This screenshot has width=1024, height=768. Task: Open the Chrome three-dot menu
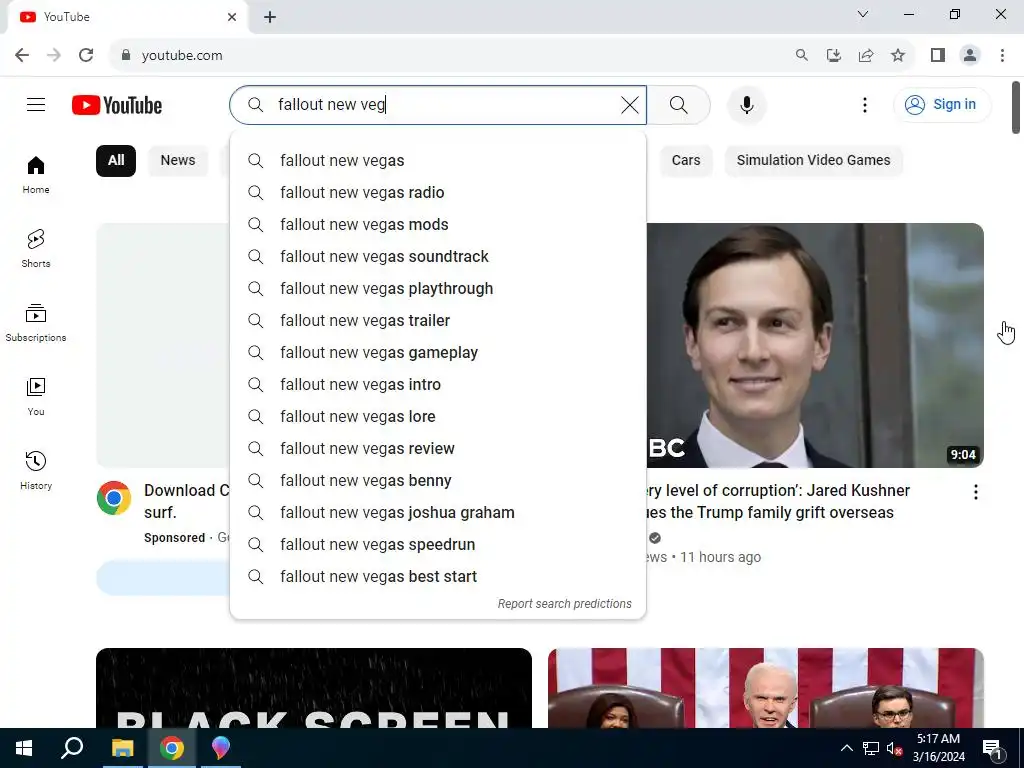1002,56
